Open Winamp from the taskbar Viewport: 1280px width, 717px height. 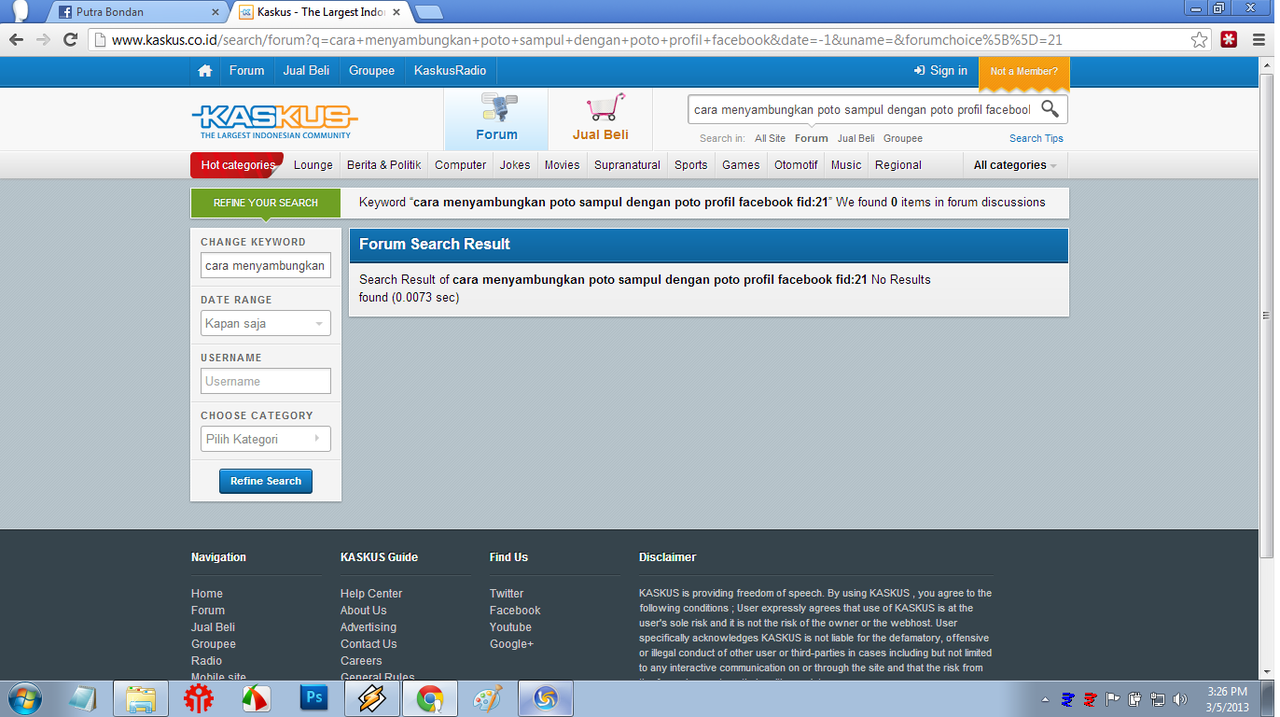372,699
